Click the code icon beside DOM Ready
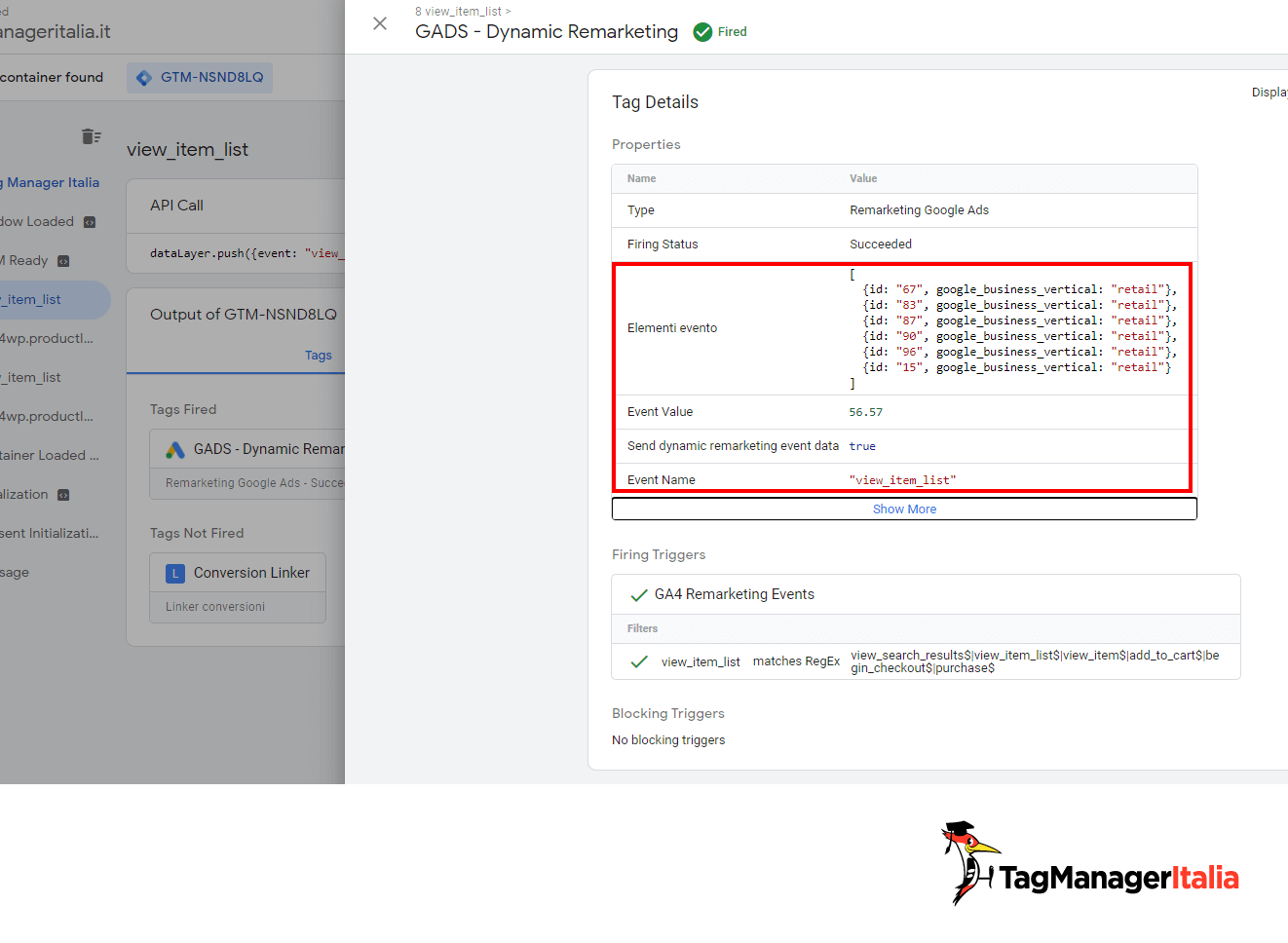 tap(63, 261)
